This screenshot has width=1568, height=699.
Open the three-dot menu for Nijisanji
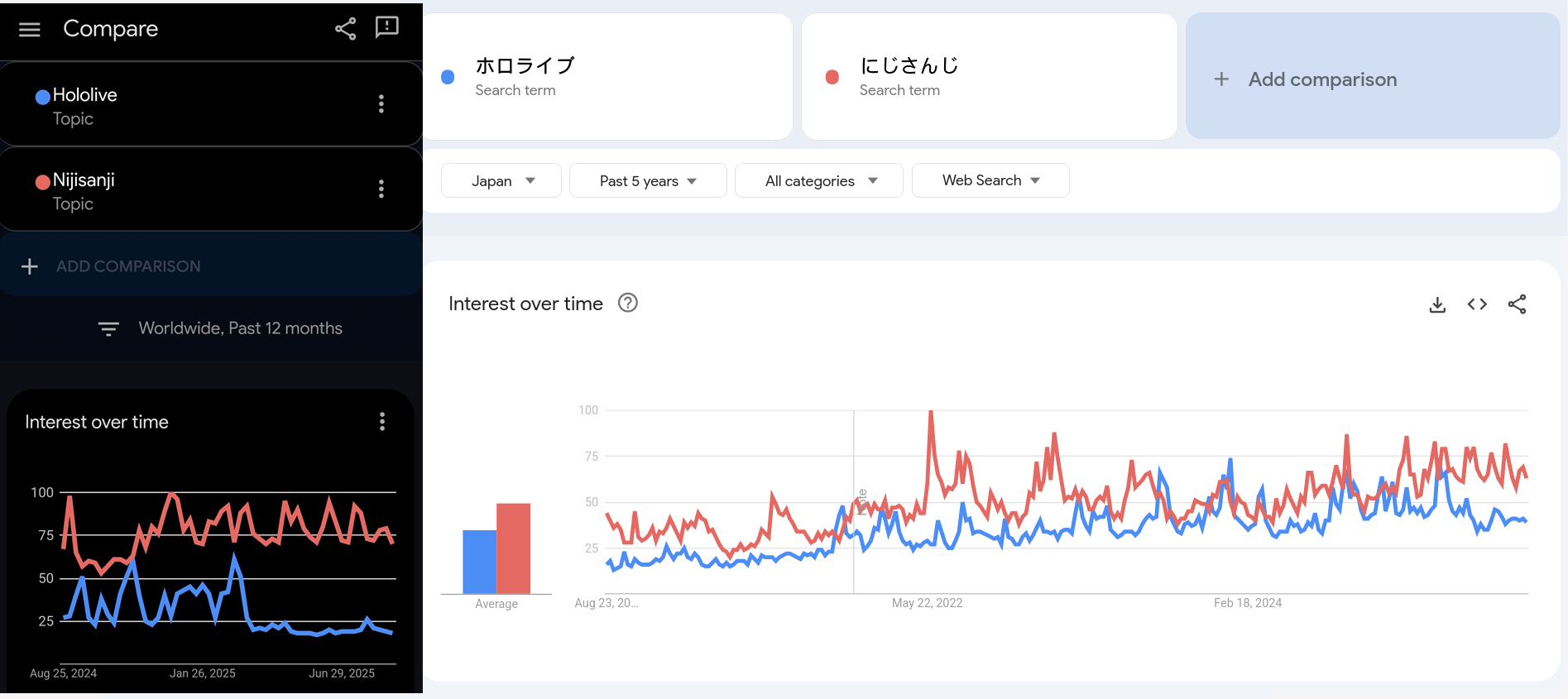pos(381,189)
